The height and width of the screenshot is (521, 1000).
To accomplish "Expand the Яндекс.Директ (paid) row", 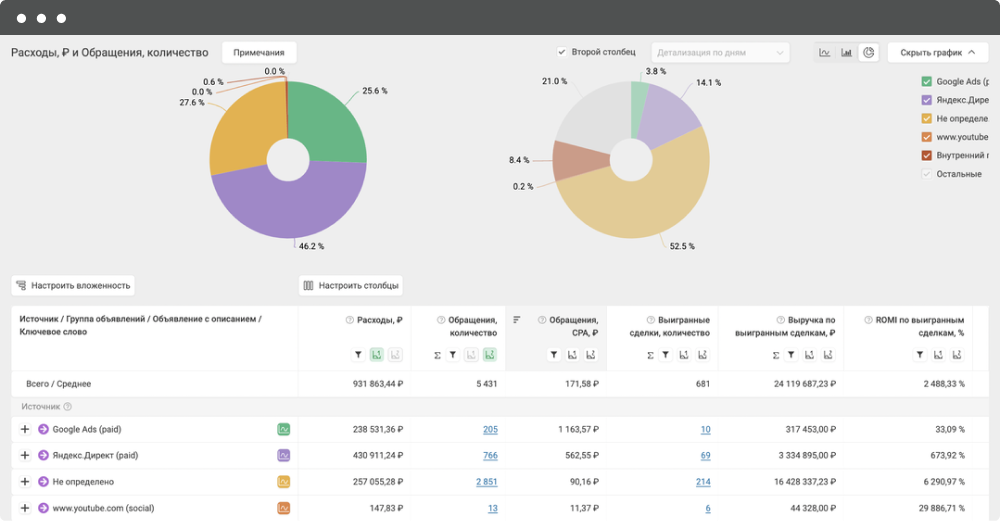I will [x=25, y=455].
